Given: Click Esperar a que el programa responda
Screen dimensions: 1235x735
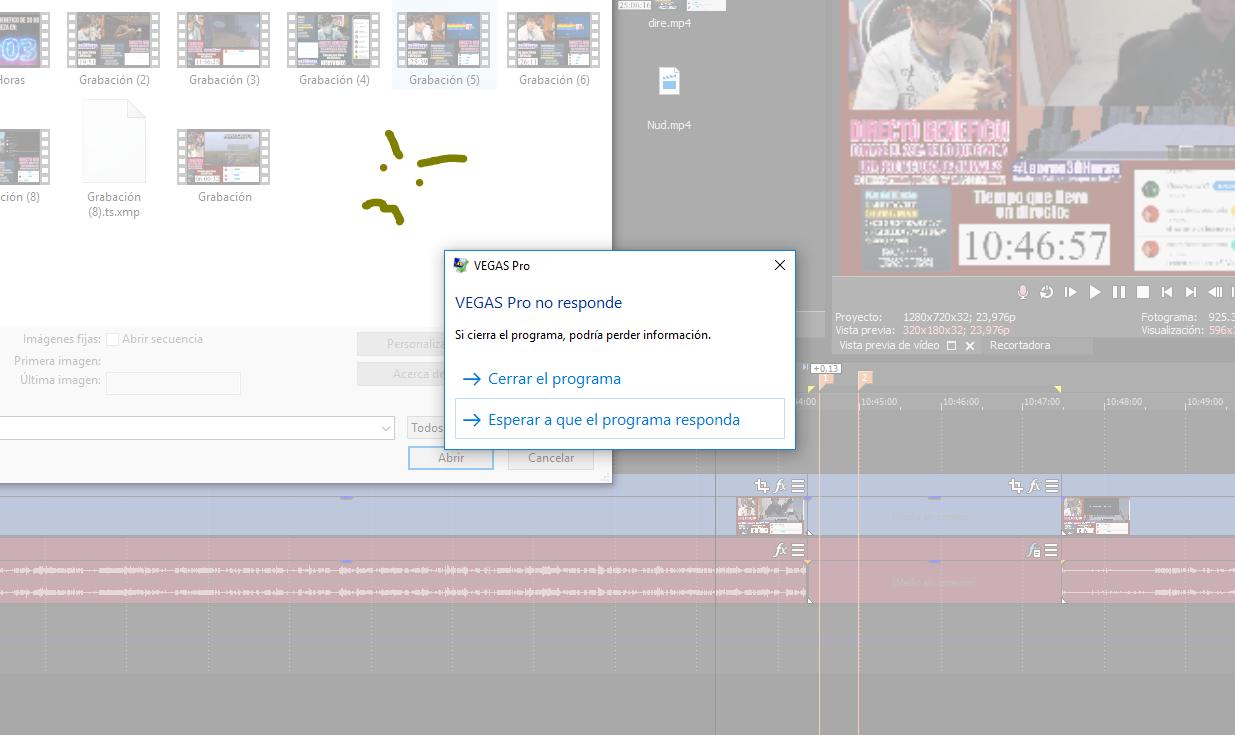Looking at the screenshot, I should click(x=614, y=419).
